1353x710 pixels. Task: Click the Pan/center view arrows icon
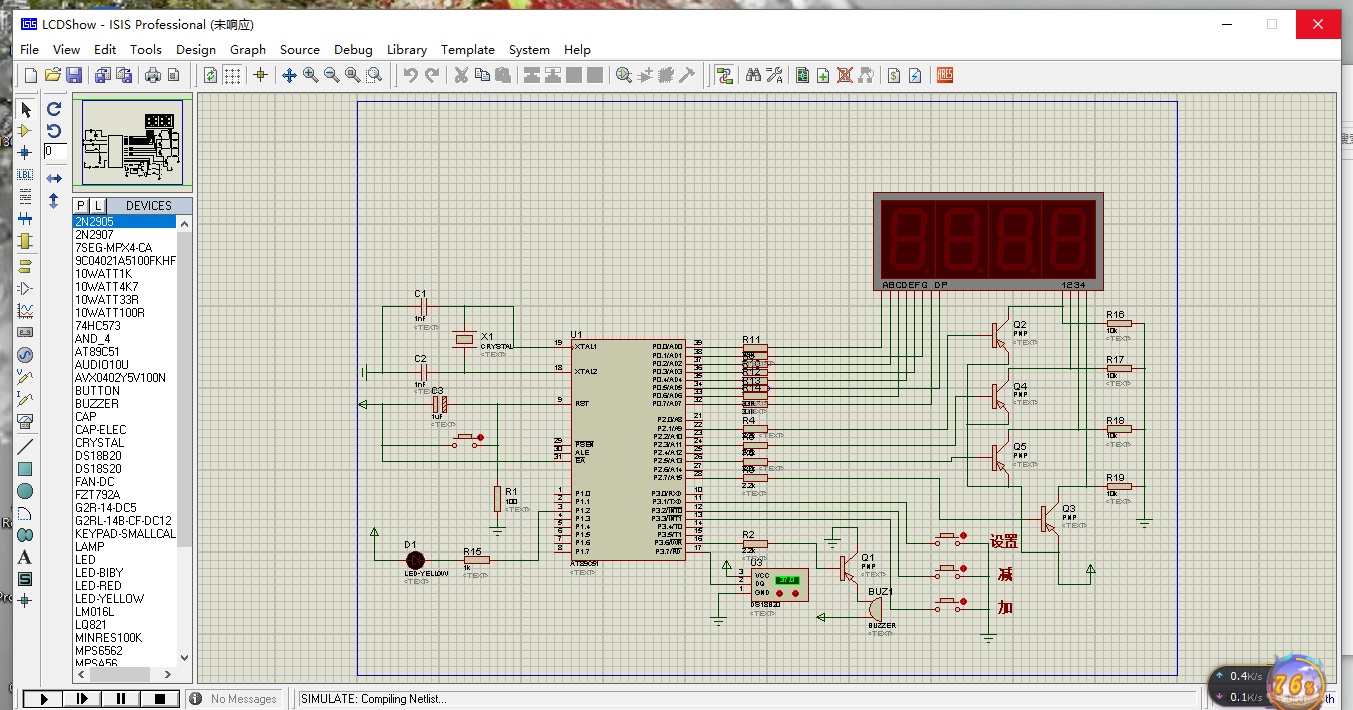[289, 75]
